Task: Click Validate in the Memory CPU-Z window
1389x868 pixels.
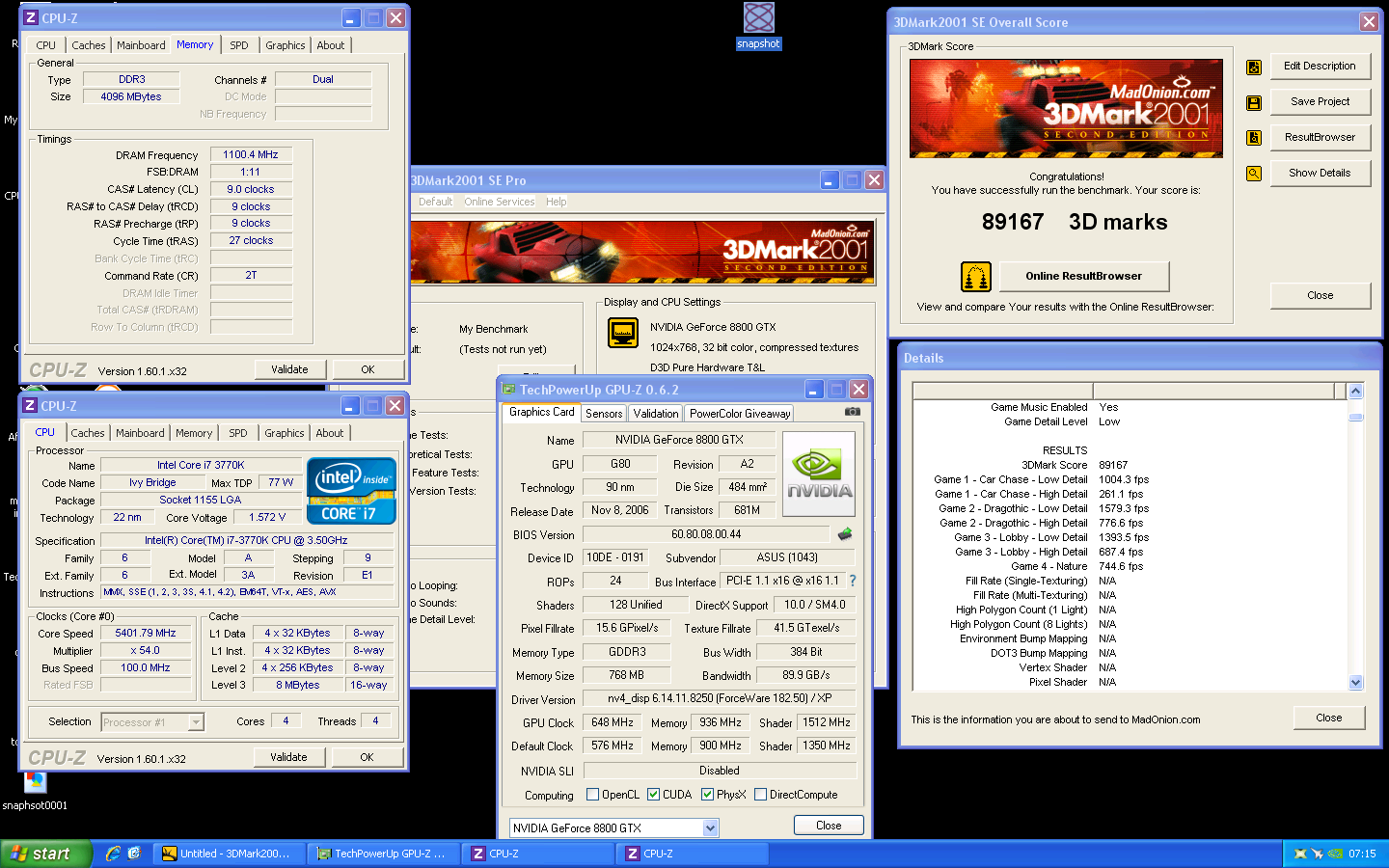Action: point(289,369)
